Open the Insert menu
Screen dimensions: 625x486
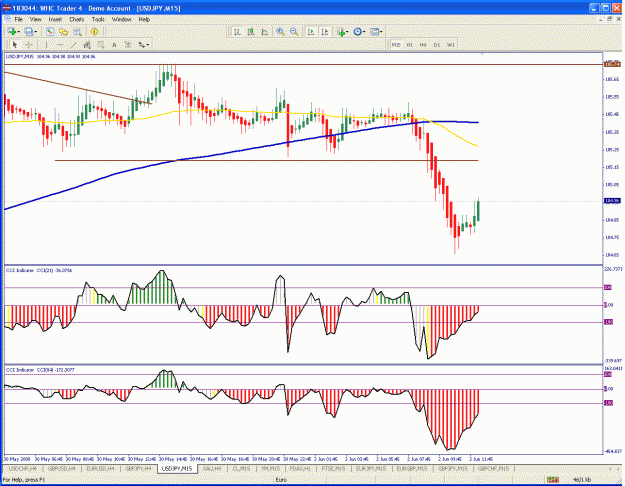pyautogui.click(x=55, y=19)
